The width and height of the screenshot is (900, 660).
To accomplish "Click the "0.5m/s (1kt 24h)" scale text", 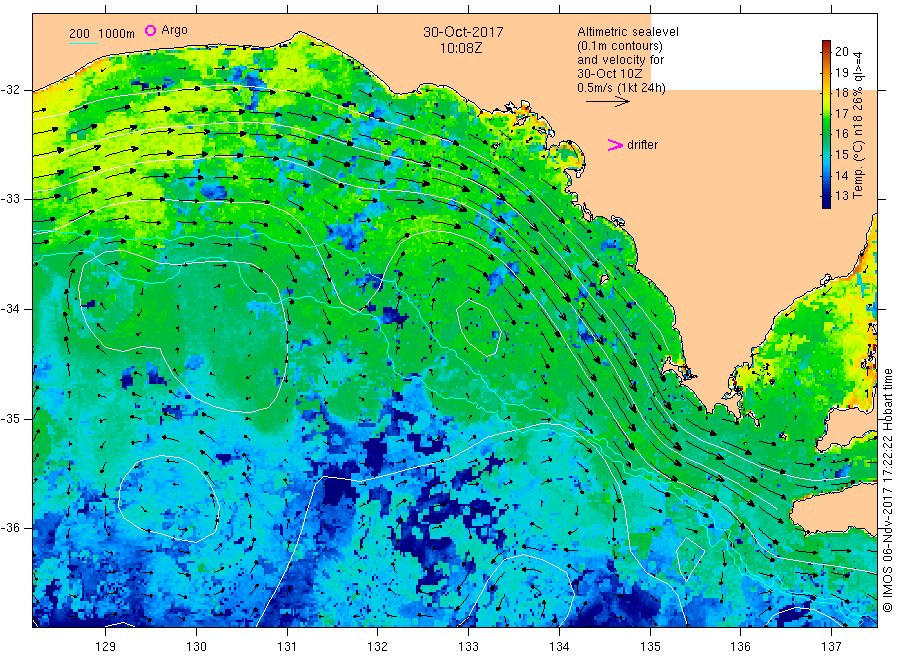I will [x=622, y=88].
